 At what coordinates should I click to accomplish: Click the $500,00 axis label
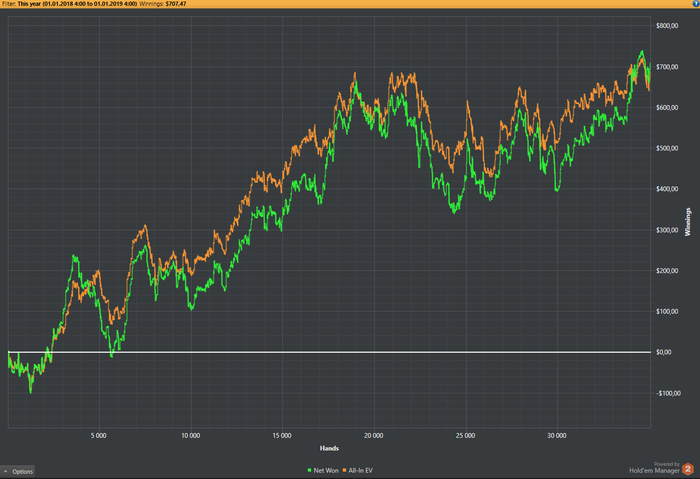pos(667,148)
